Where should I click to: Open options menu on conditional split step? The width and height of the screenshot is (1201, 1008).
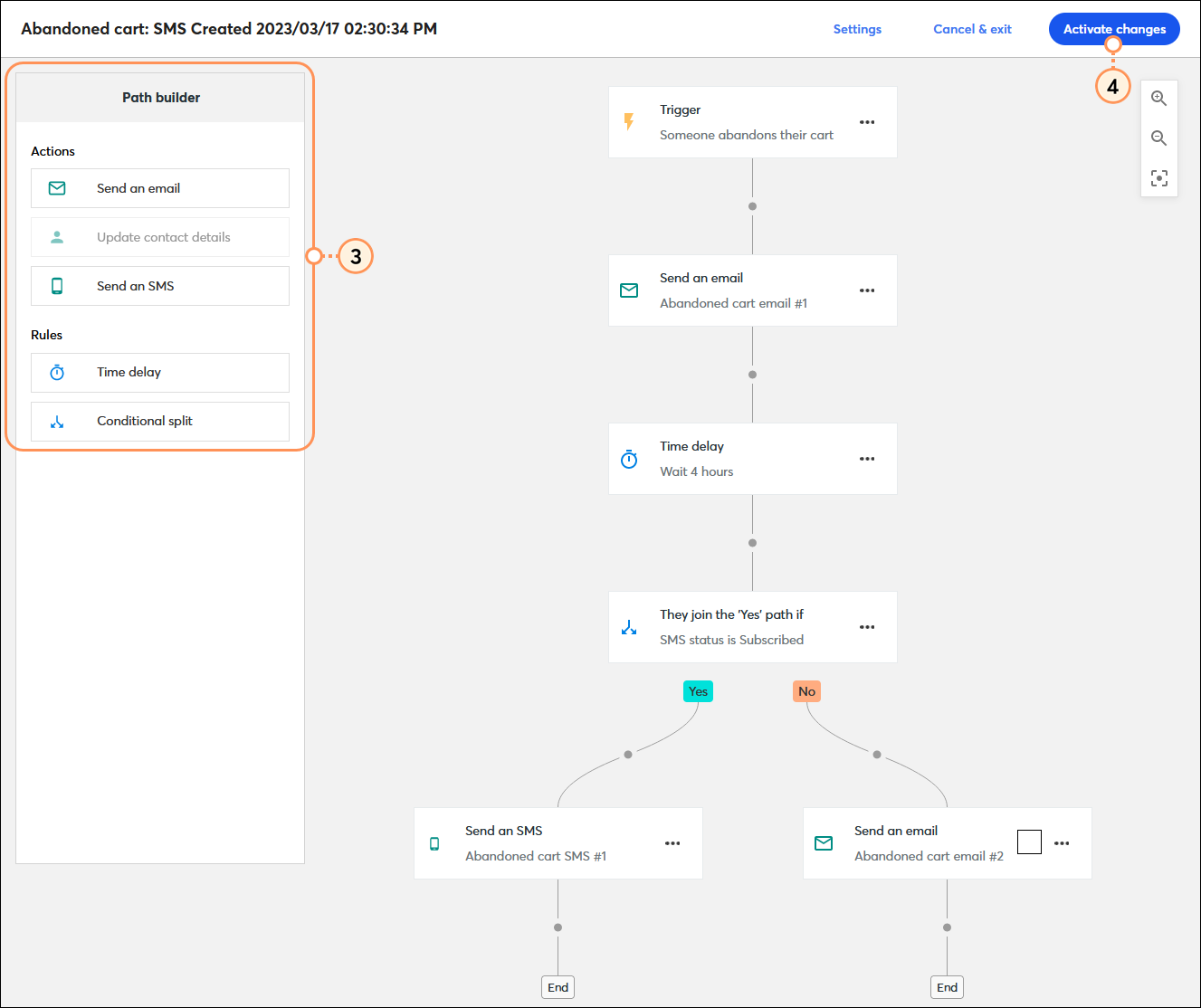867,627
